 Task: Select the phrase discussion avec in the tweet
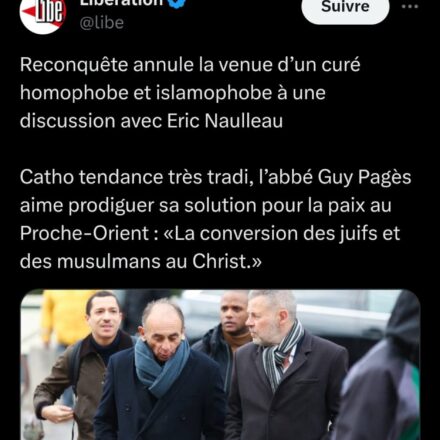[x=91, y=120]
